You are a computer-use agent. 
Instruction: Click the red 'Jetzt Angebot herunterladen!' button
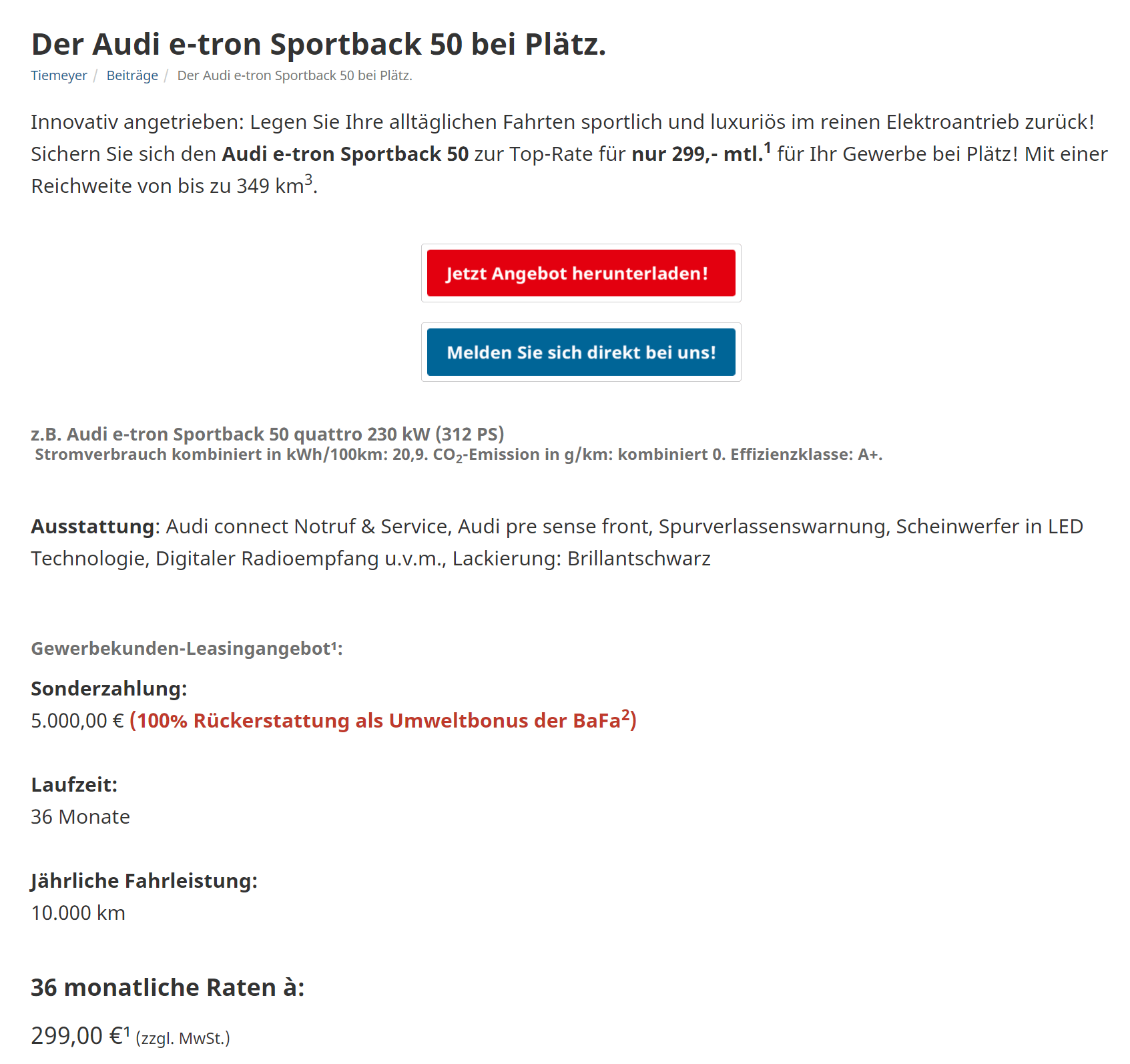coord(581,273)
